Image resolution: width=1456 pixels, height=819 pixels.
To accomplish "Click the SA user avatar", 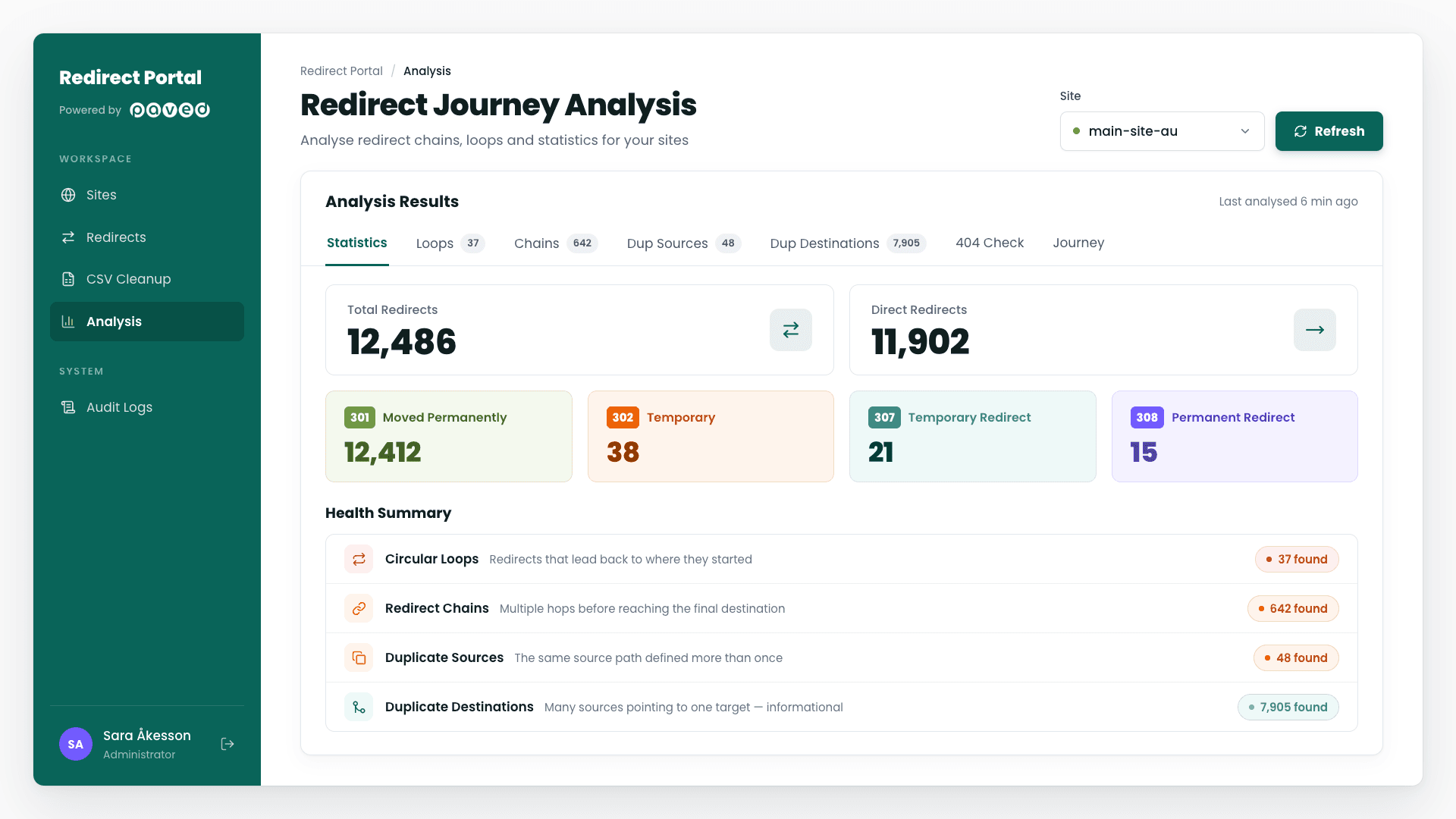I will pos(76,744).
